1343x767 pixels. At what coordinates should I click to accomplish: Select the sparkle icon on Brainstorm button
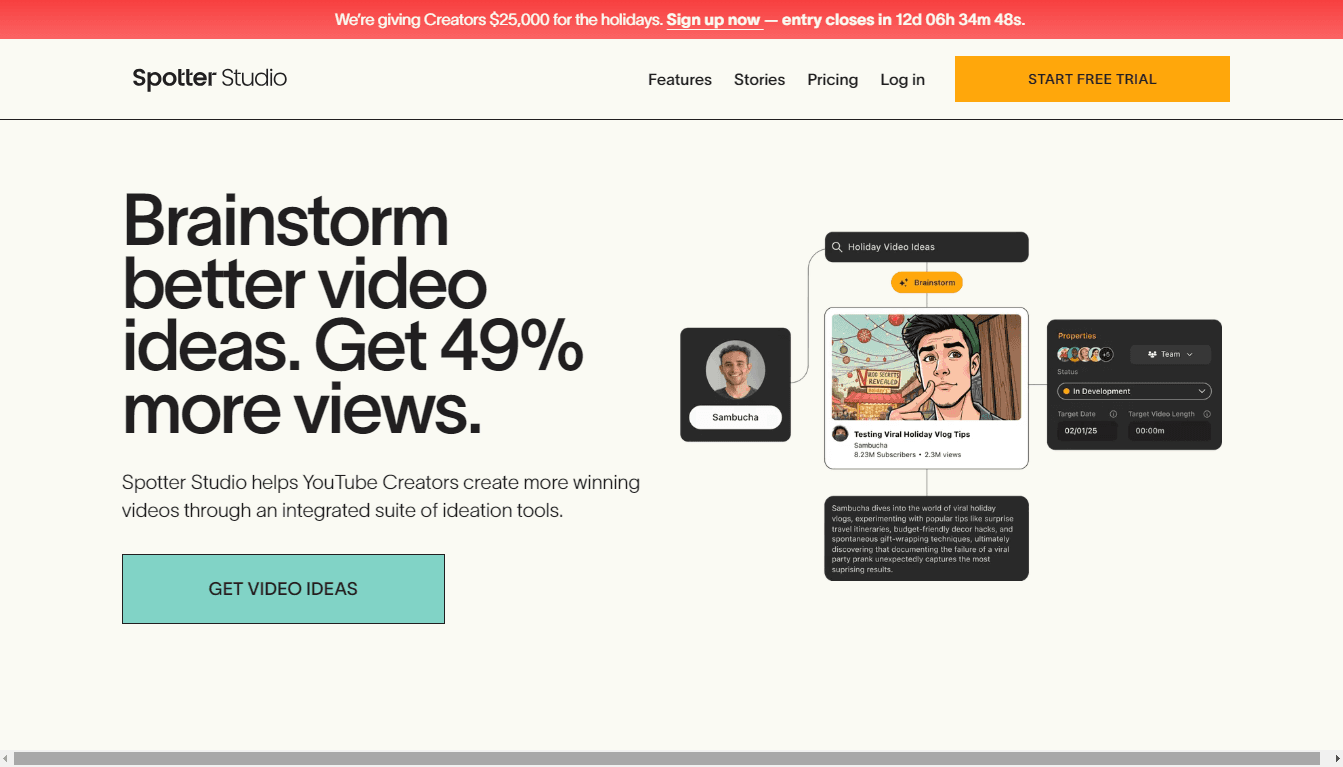tap(904, 282)
